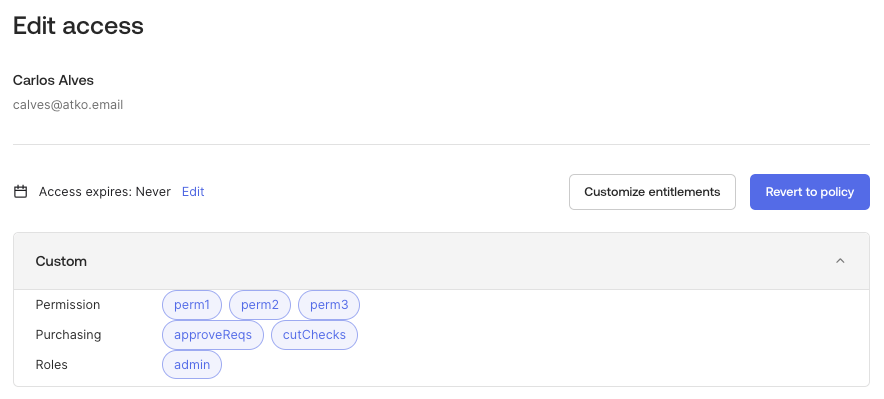Screen dimensions: 884x399
Task: Open Edit link for access expiration
Action: click(x=193, y=192)
